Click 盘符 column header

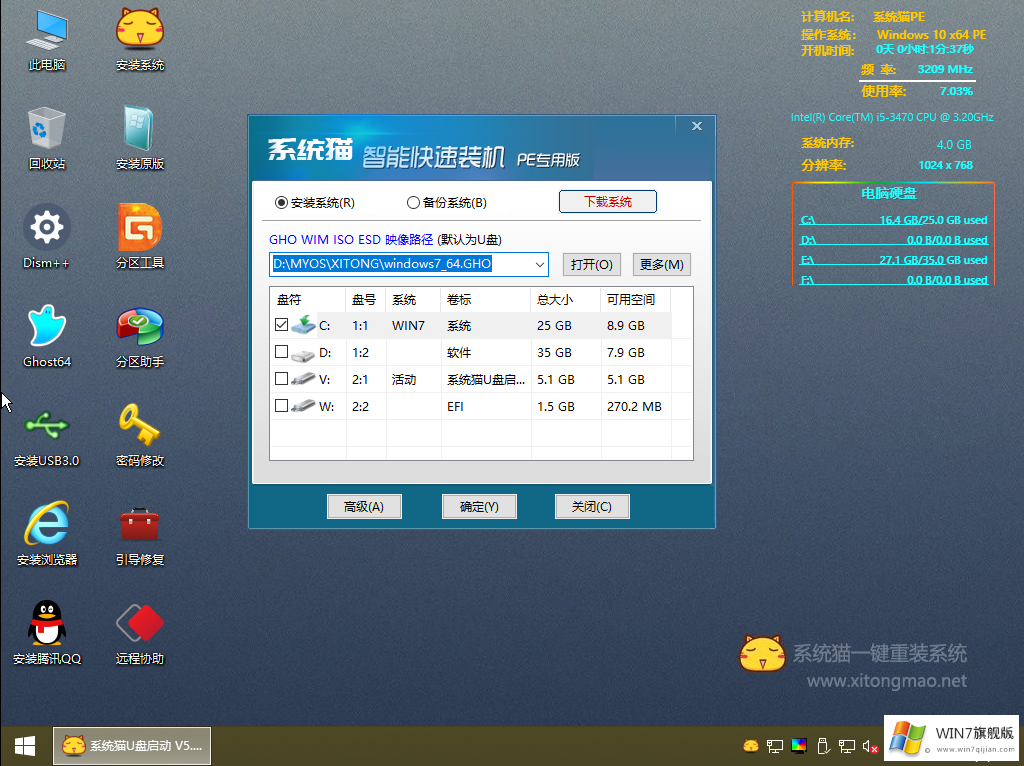coord(308,300)
